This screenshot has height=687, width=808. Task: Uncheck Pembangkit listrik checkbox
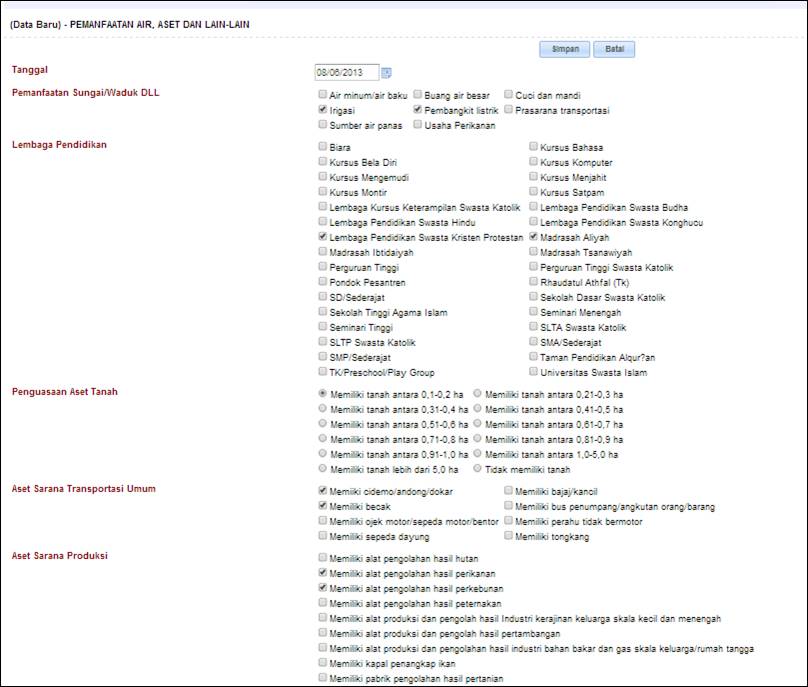[417, 109]
